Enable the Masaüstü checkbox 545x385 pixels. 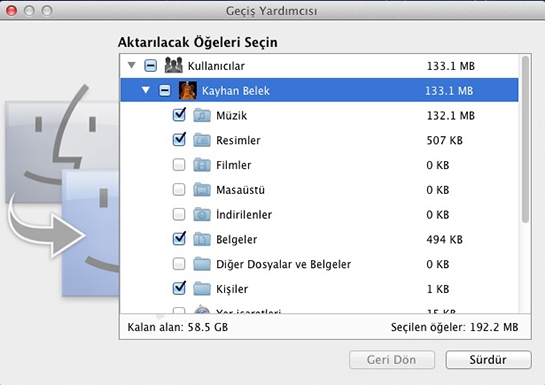pyautogui.click(x=179, y=190)
